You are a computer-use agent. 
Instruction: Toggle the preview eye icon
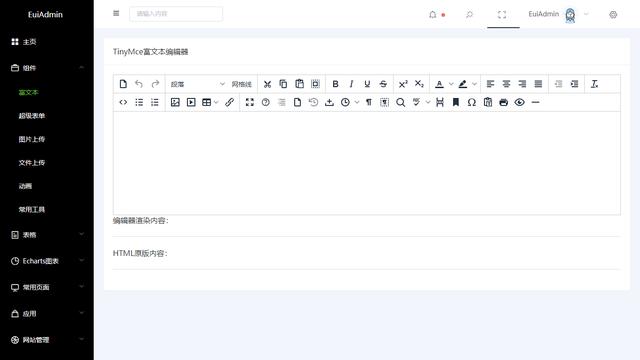[x=519, y=102]
